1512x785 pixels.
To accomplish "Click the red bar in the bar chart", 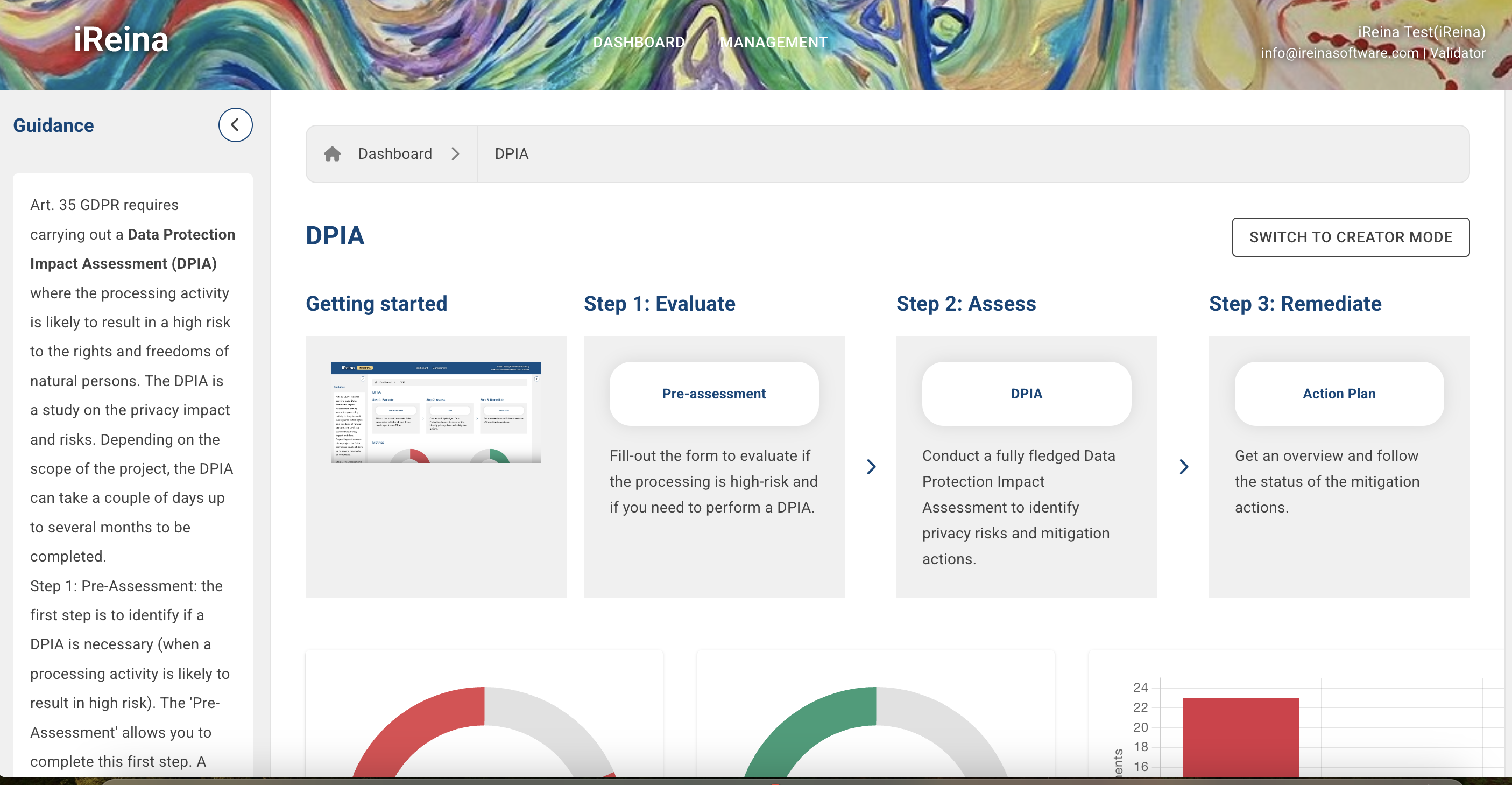I will [1240, 738].
